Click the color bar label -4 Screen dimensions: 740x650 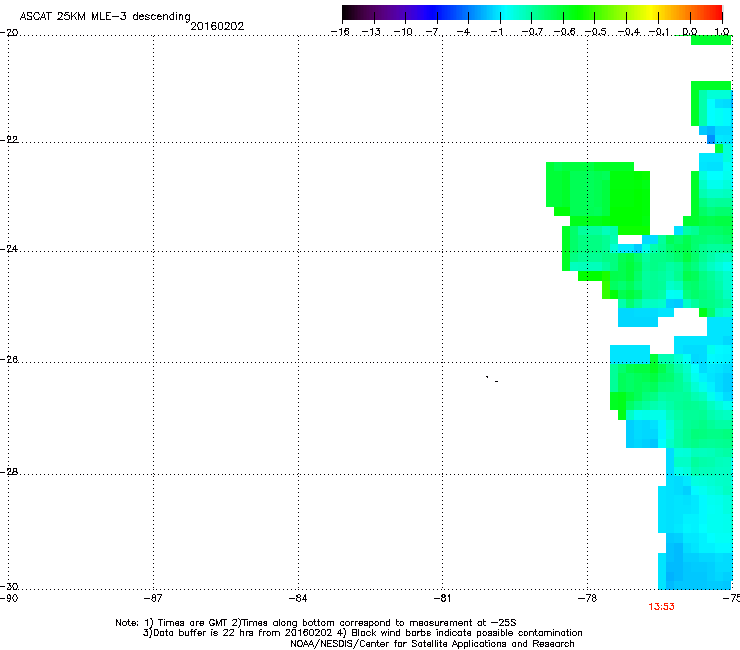463,32
